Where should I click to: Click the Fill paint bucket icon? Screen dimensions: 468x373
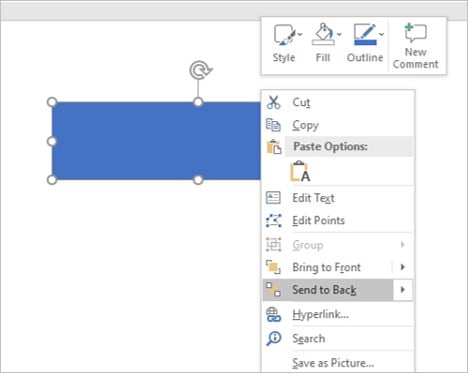point(323,34)
